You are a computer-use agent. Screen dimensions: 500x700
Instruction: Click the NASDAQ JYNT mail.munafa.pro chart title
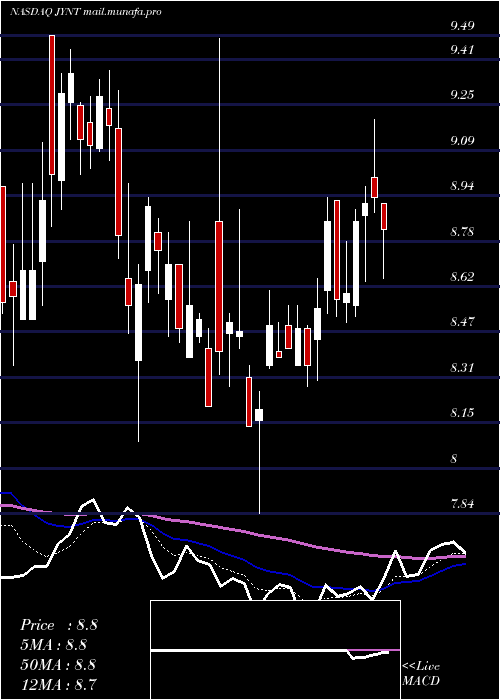click(85, 12)
